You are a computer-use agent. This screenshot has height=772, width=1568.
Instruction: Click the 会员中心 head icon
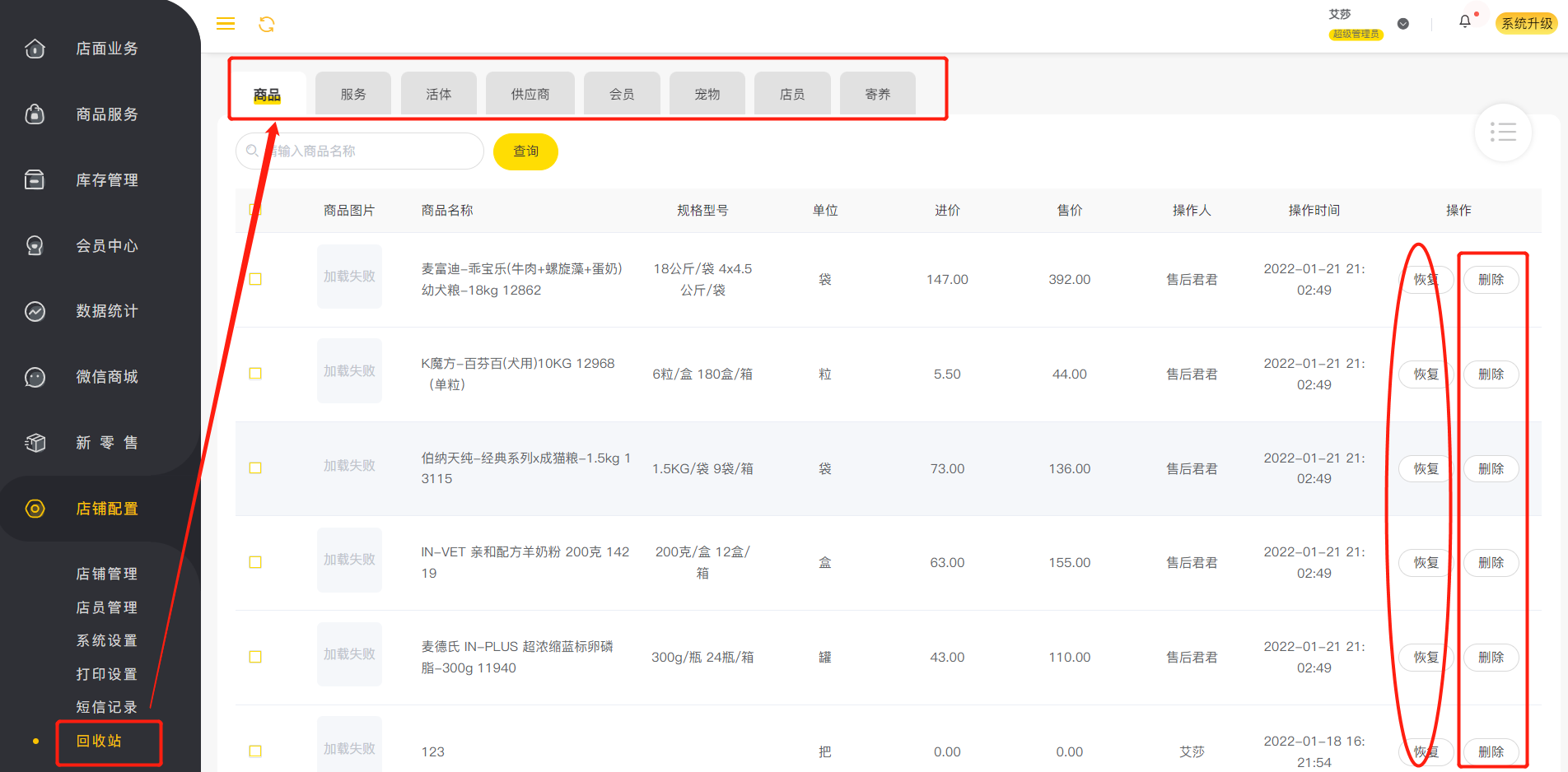pyautogui.click(x=35, y=245)
